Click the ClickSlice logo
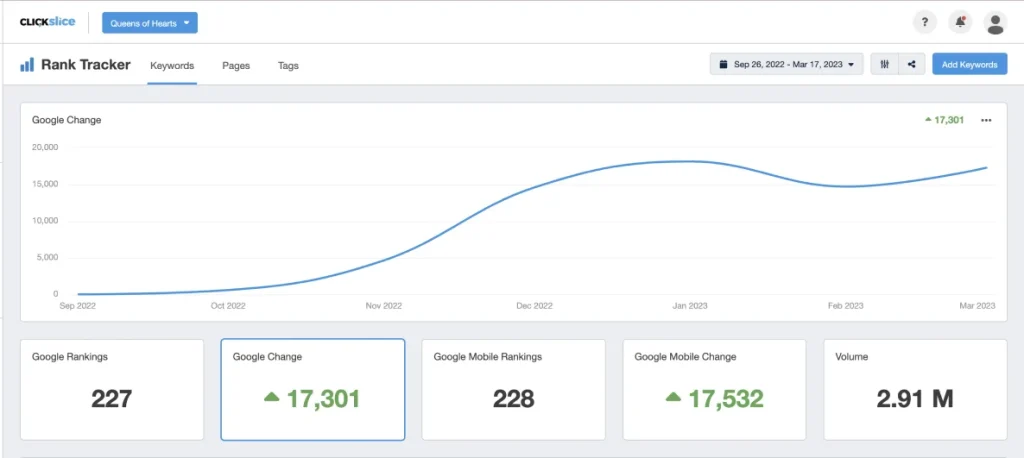 click(x=47, y=22)
